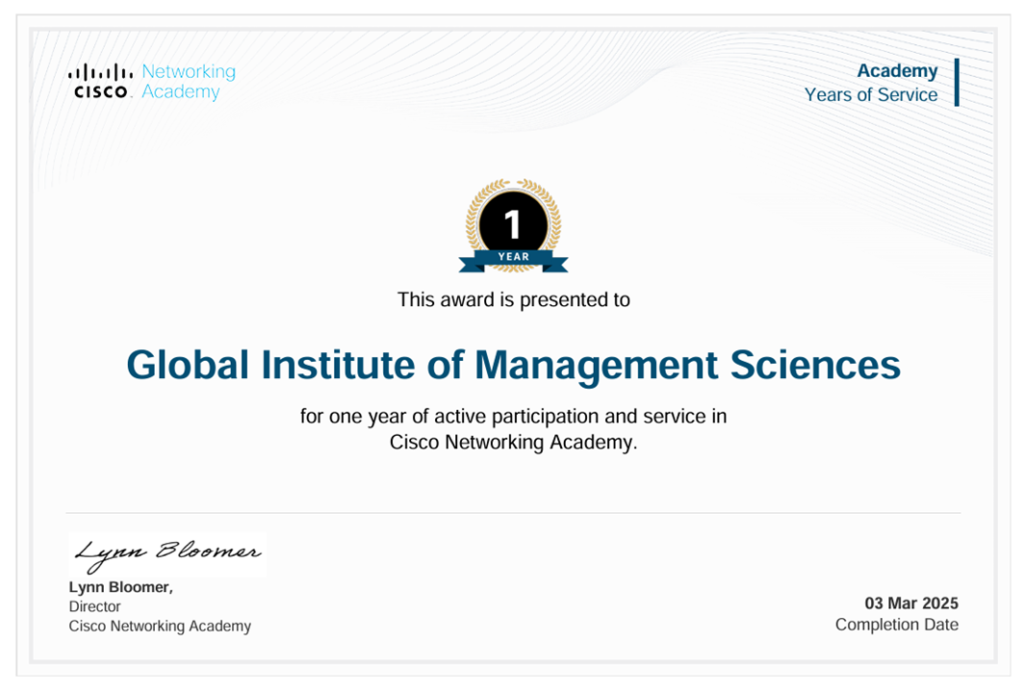The image size is (1024, 693).
Task: Click the 'Academy' heading text
Action: coord(897,71)
